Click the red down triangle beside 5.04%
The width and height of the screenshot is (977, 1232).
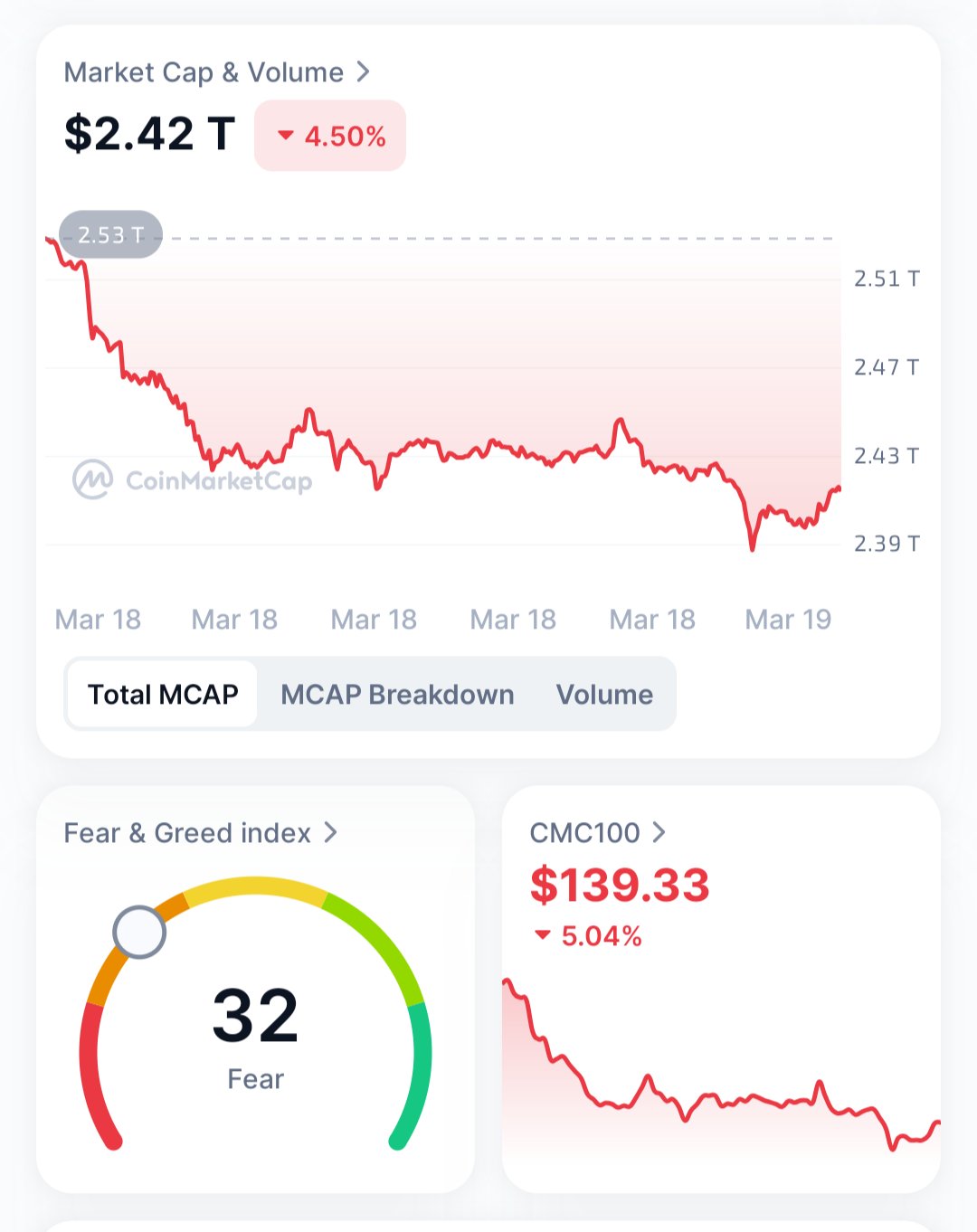tap(543, 935)
